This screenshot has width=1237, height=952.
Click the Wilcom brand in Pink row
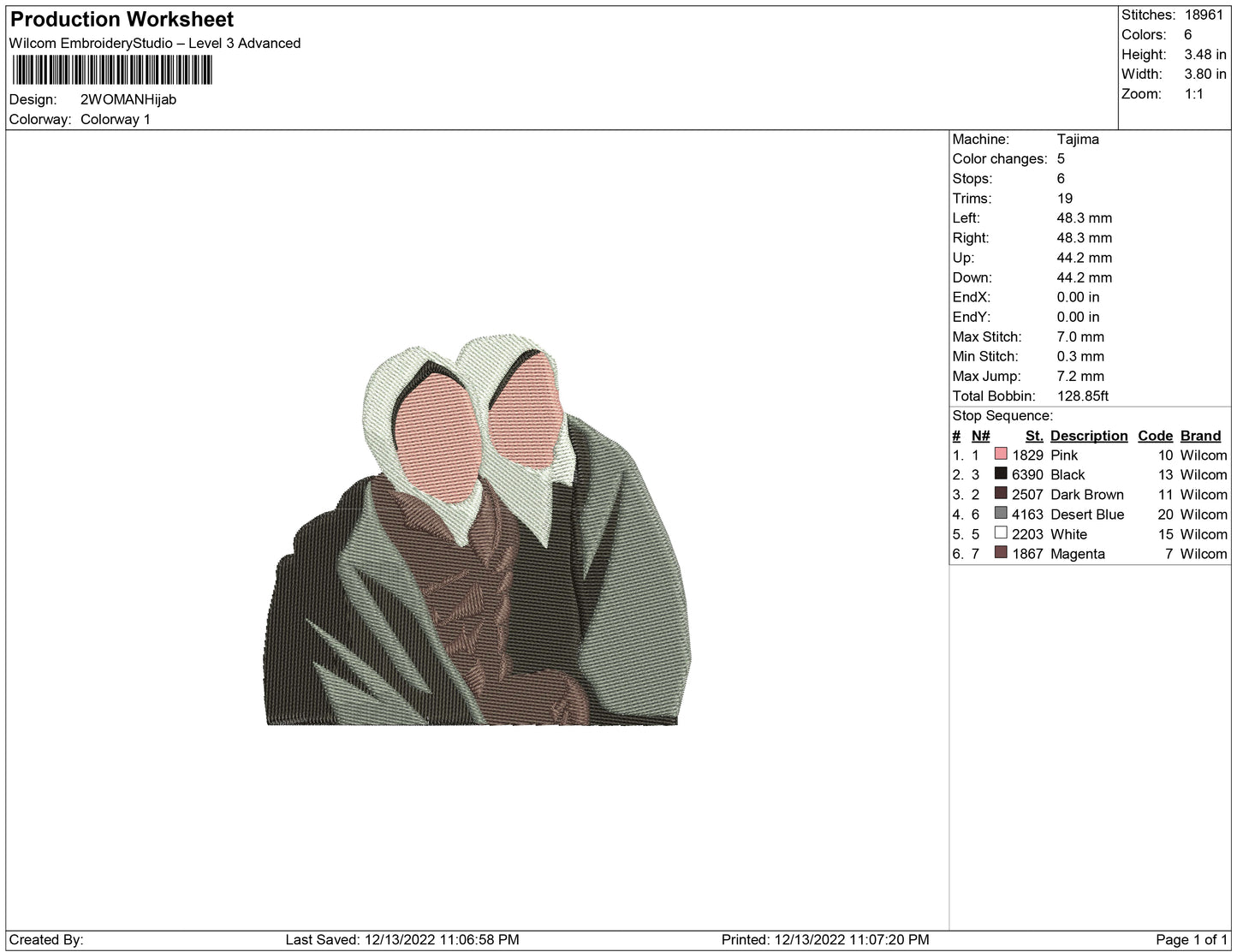pyautogui.click(x=1204, y=455)
